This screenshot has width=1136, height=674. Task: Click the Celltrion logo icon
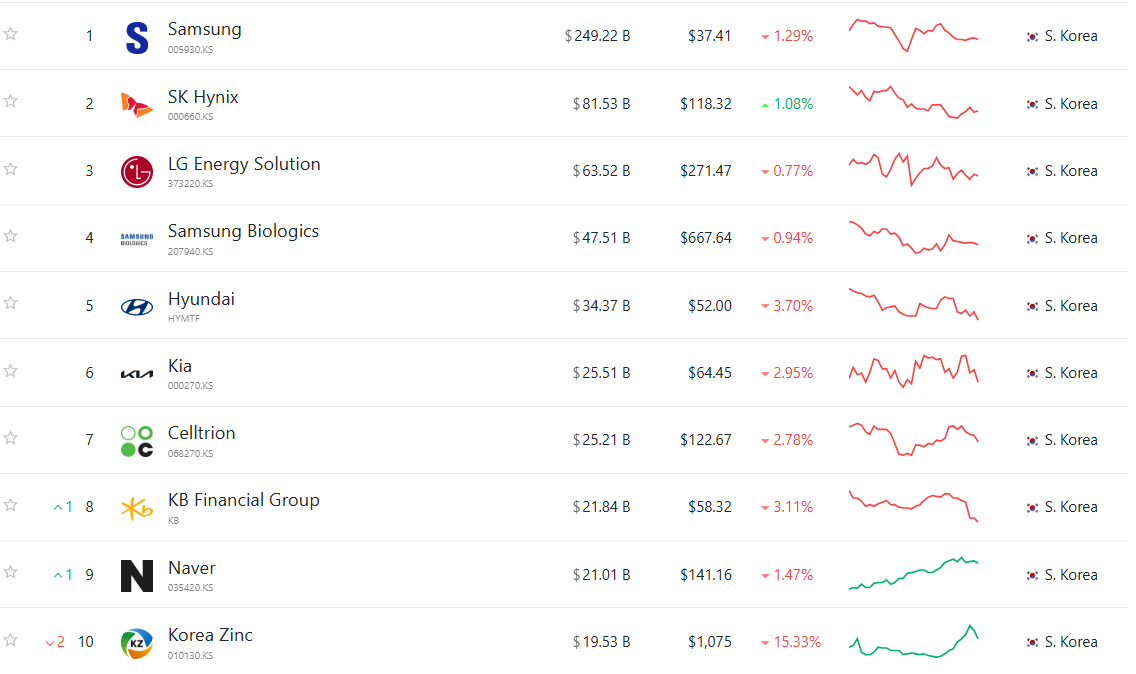(137, 440)
